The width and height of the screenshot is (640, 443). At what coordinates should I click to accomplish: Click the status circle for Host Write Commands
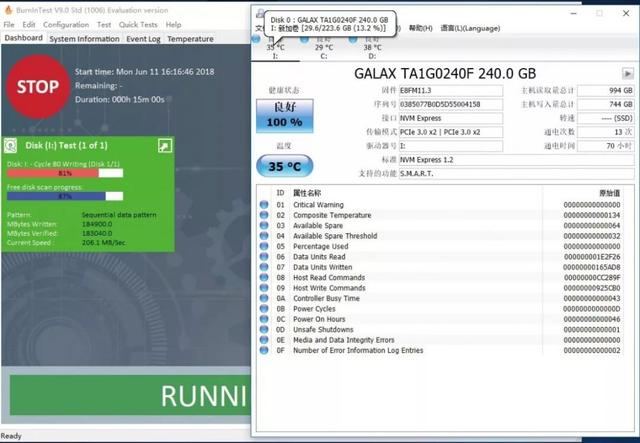pos(264,288)
